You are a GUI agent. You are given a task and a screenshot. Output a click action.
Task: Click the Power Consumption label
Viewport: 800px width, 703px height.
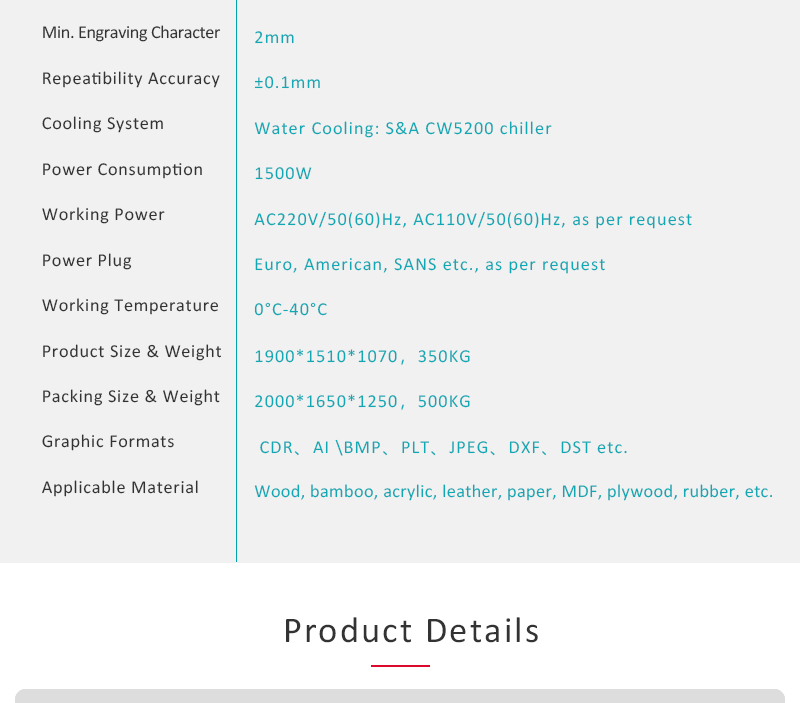coord(122,170)
